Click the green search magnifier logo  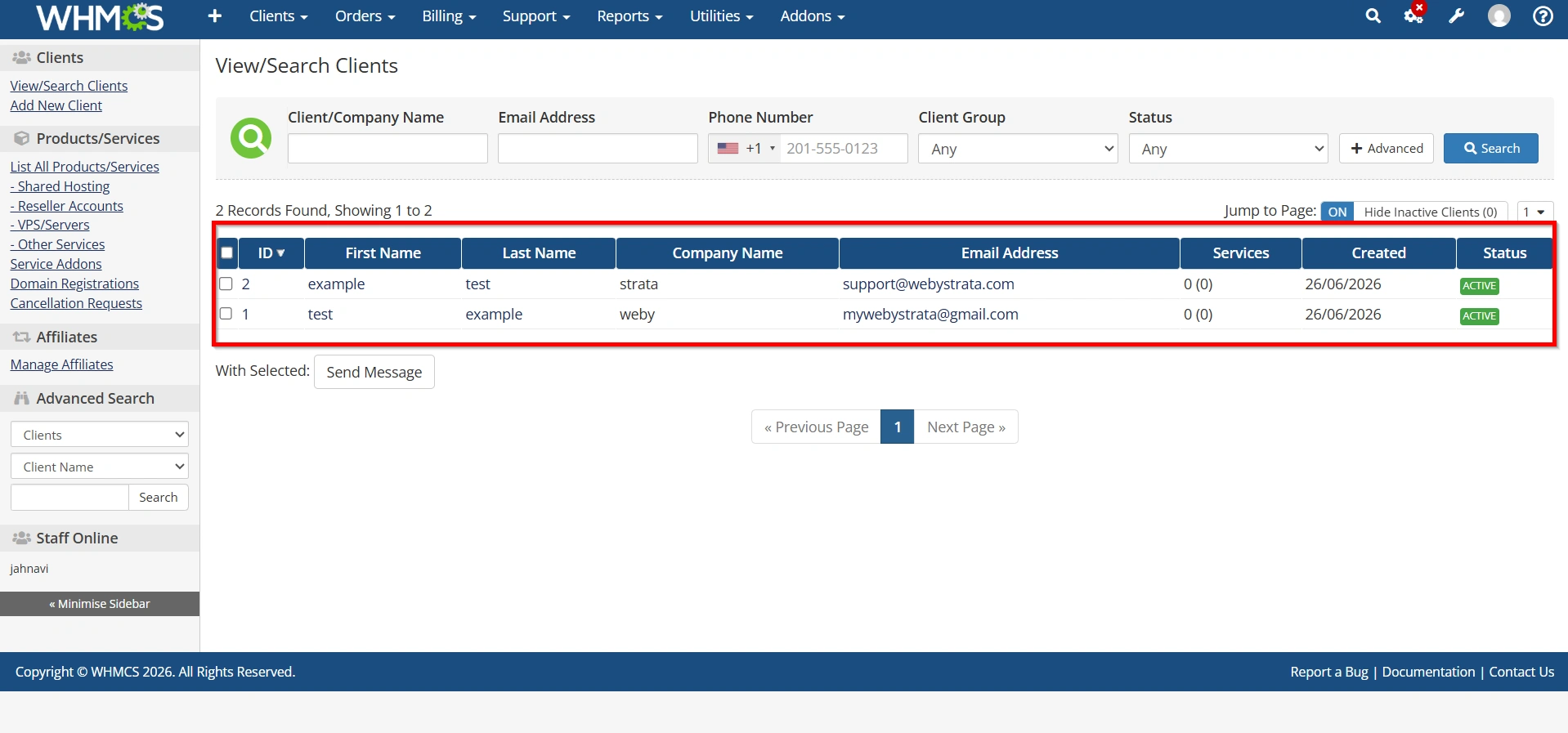coord(251,138)
